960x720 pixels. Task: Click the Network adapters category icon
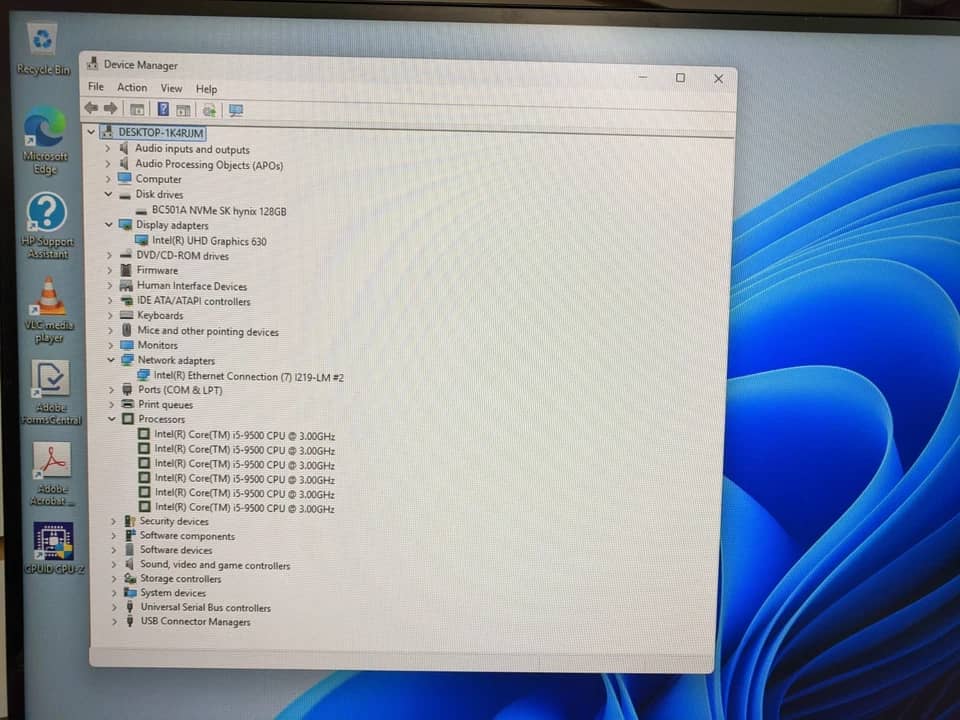click(127, 360)
